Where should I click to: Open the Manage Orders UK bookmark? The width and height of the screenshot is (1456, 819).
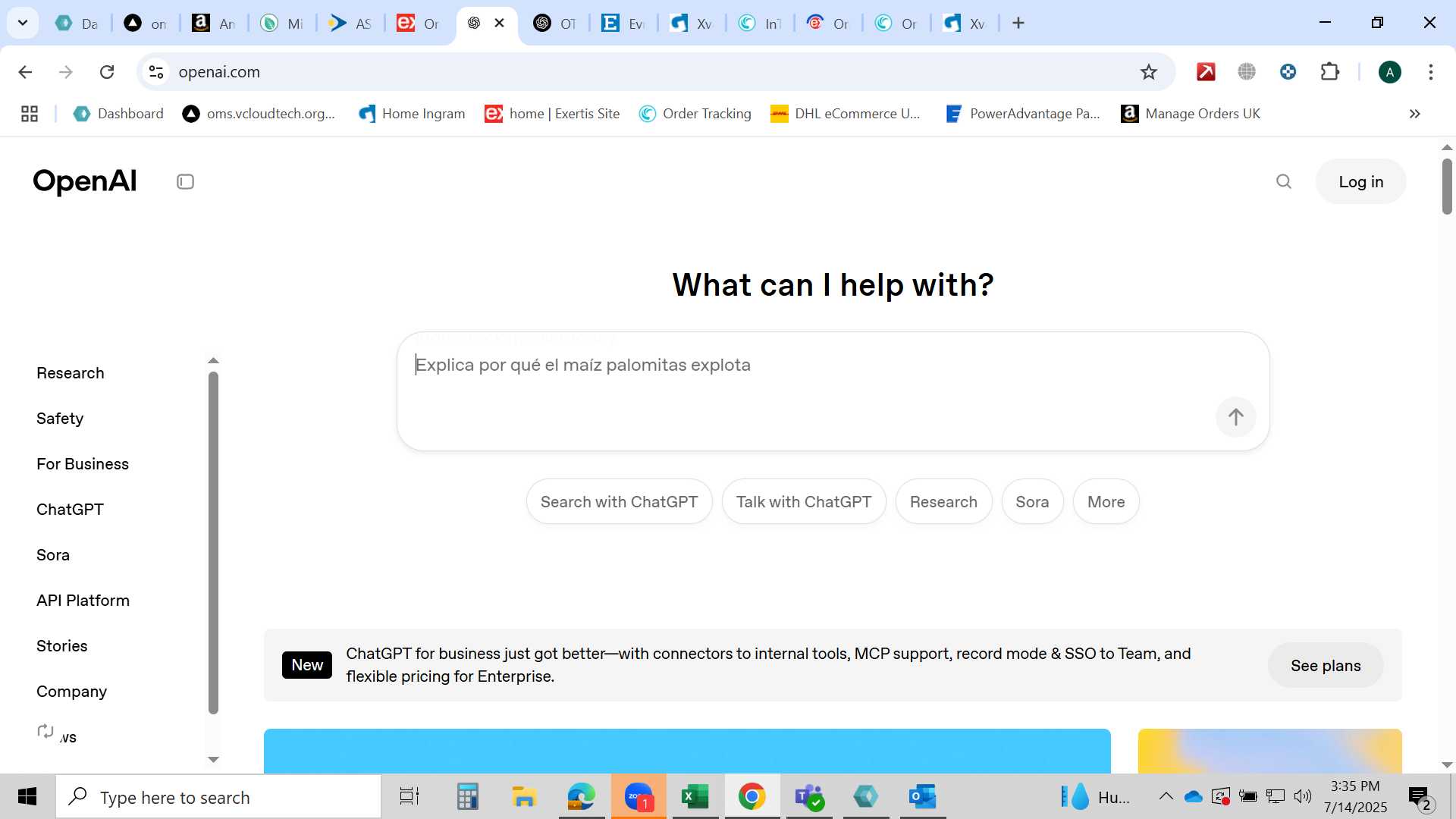(x=1191, y=114)
